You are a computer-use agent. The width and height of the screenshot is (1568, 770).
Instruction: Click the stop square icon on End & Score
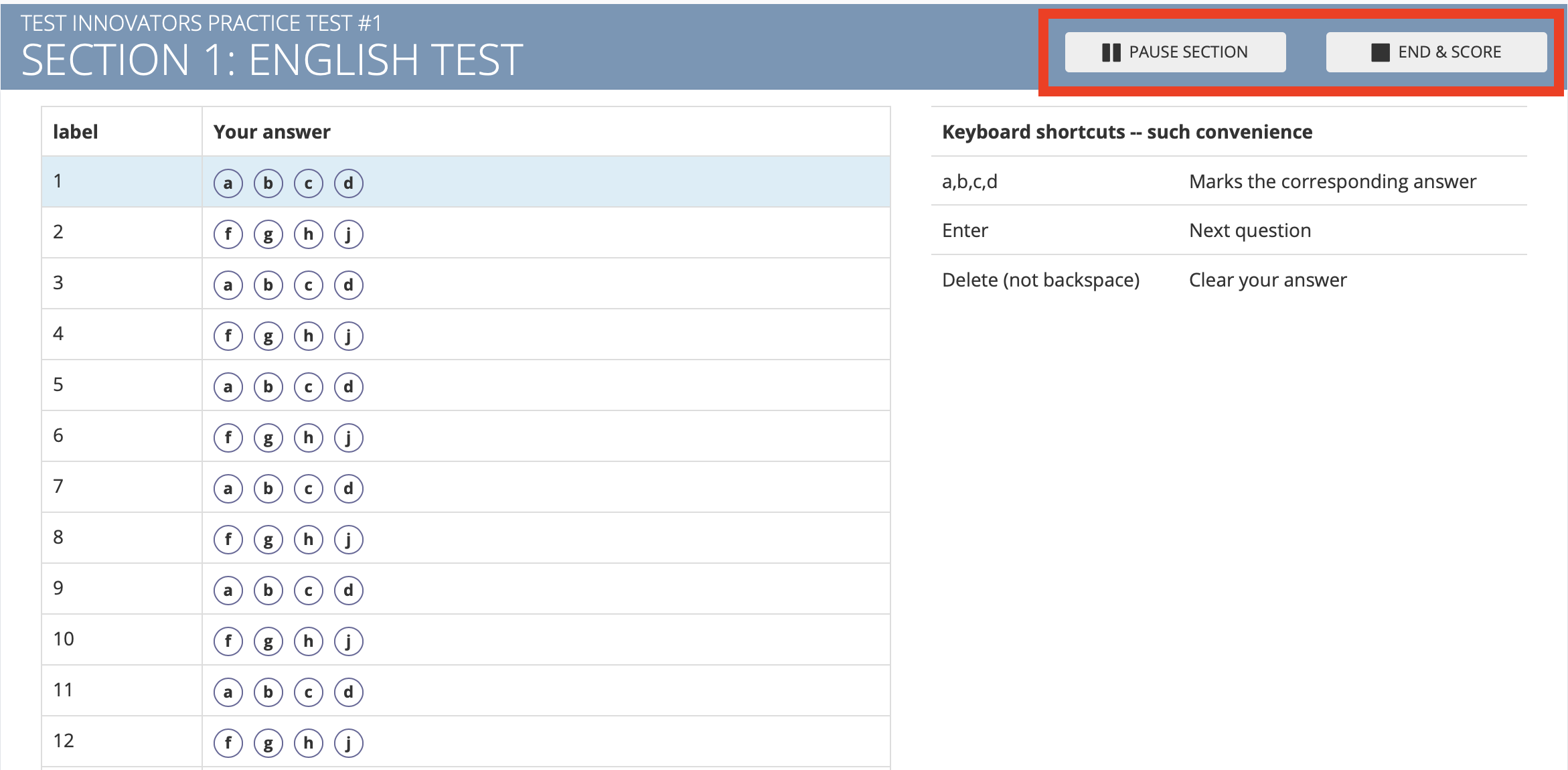pyautogui.click(x=1380, y=52)
